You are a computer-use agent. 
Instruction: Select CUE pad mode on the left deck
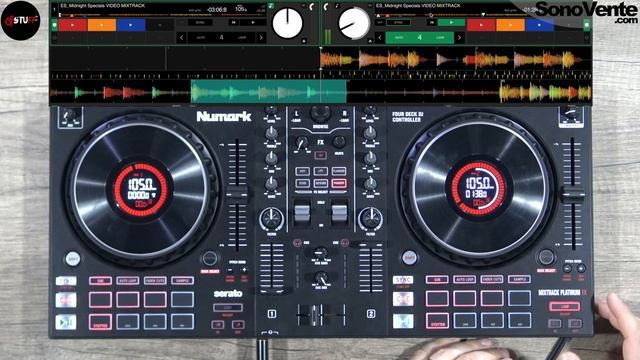[100, 281]
